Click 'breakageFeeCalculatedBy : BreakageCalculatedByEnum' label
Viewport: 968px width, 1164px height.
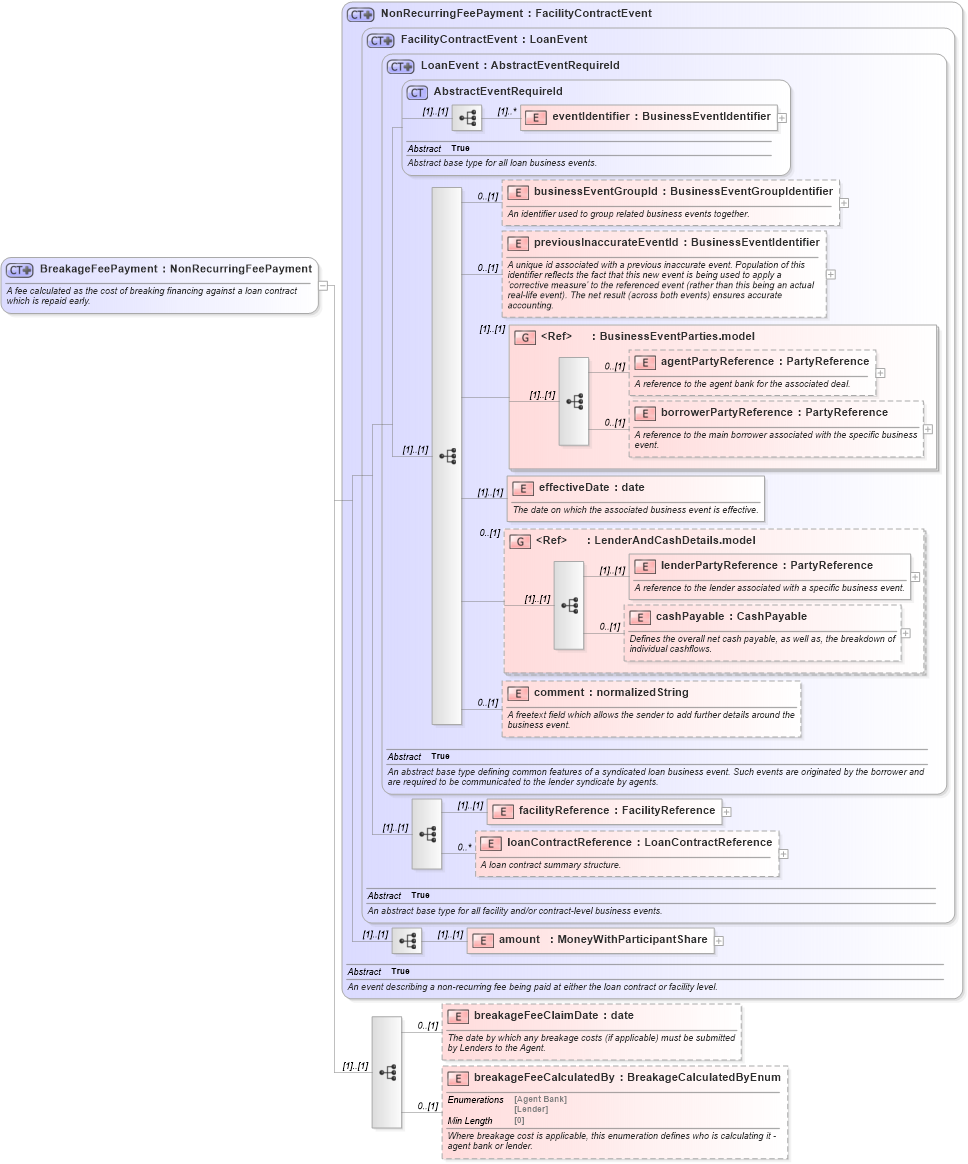coord(627,1078)
